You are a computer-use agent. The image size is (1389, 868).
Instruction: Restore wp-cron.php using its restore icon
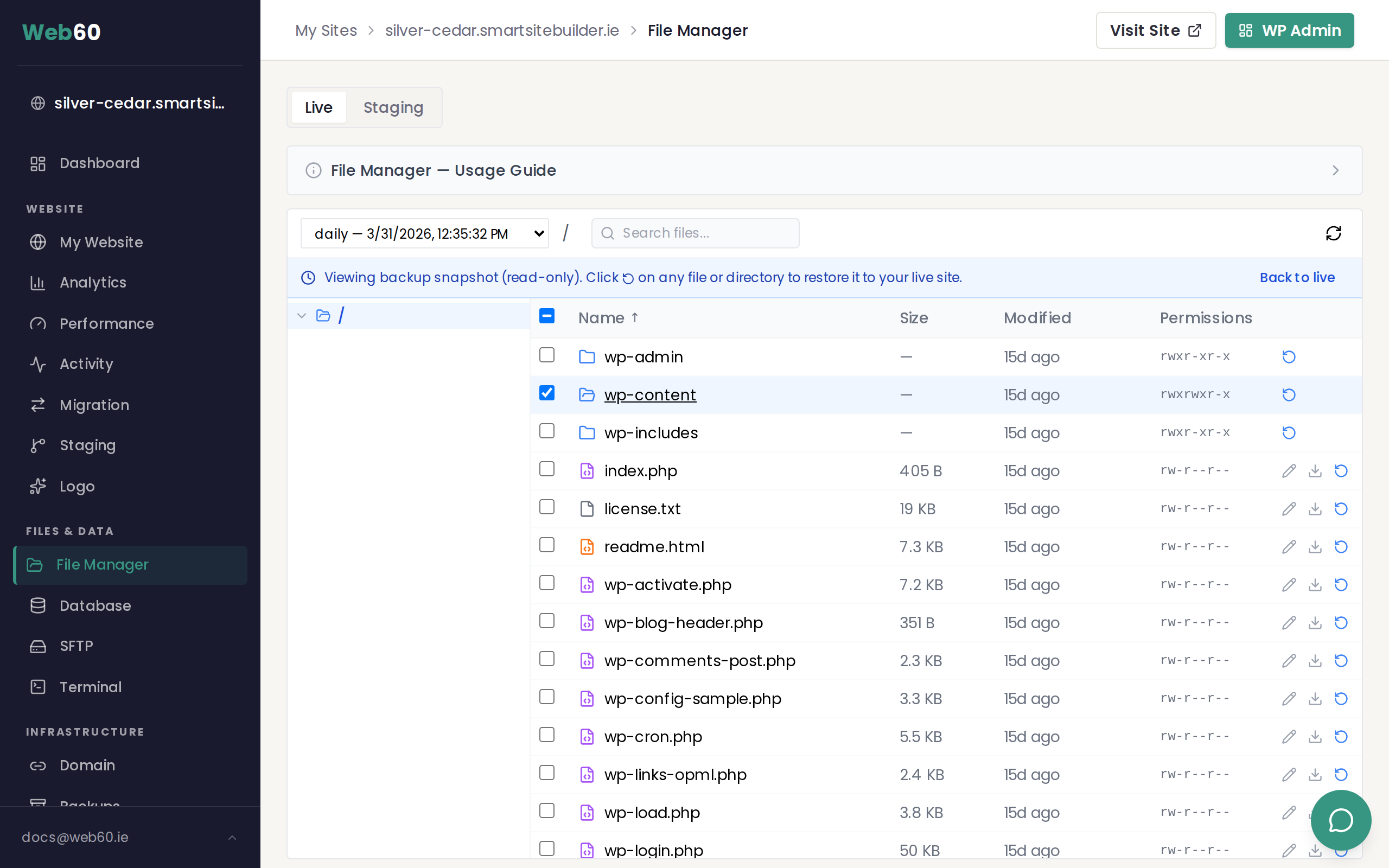click(1341, 737)
